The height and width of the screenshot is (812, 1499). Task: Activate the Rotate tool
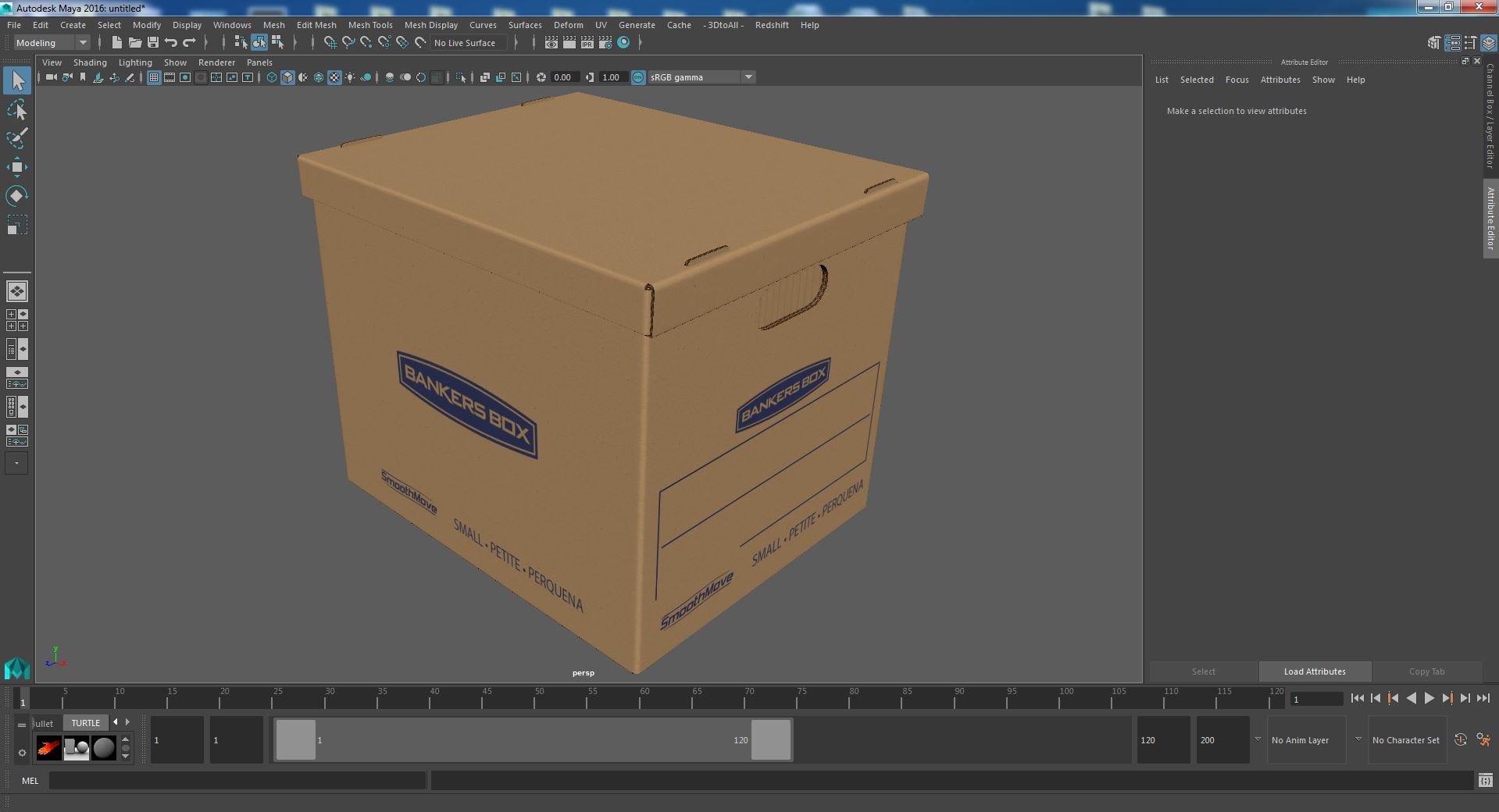(x=17, y=195)
